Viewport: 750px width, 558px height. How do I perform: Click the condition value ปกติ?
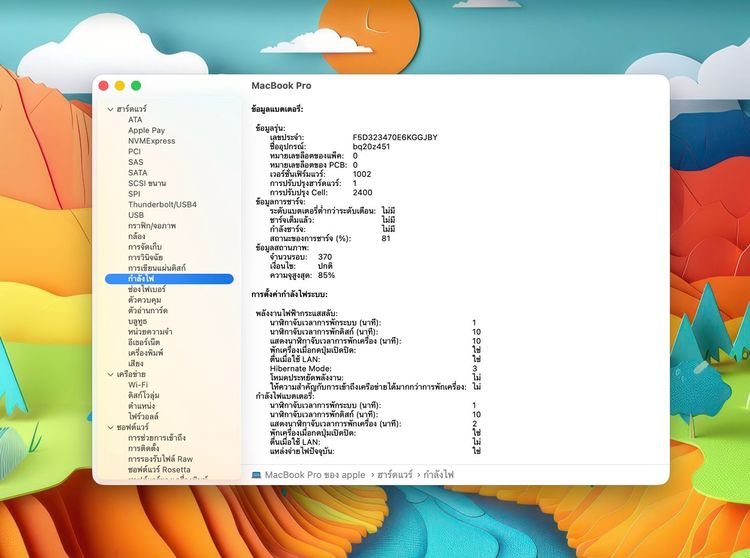point(325,266)
